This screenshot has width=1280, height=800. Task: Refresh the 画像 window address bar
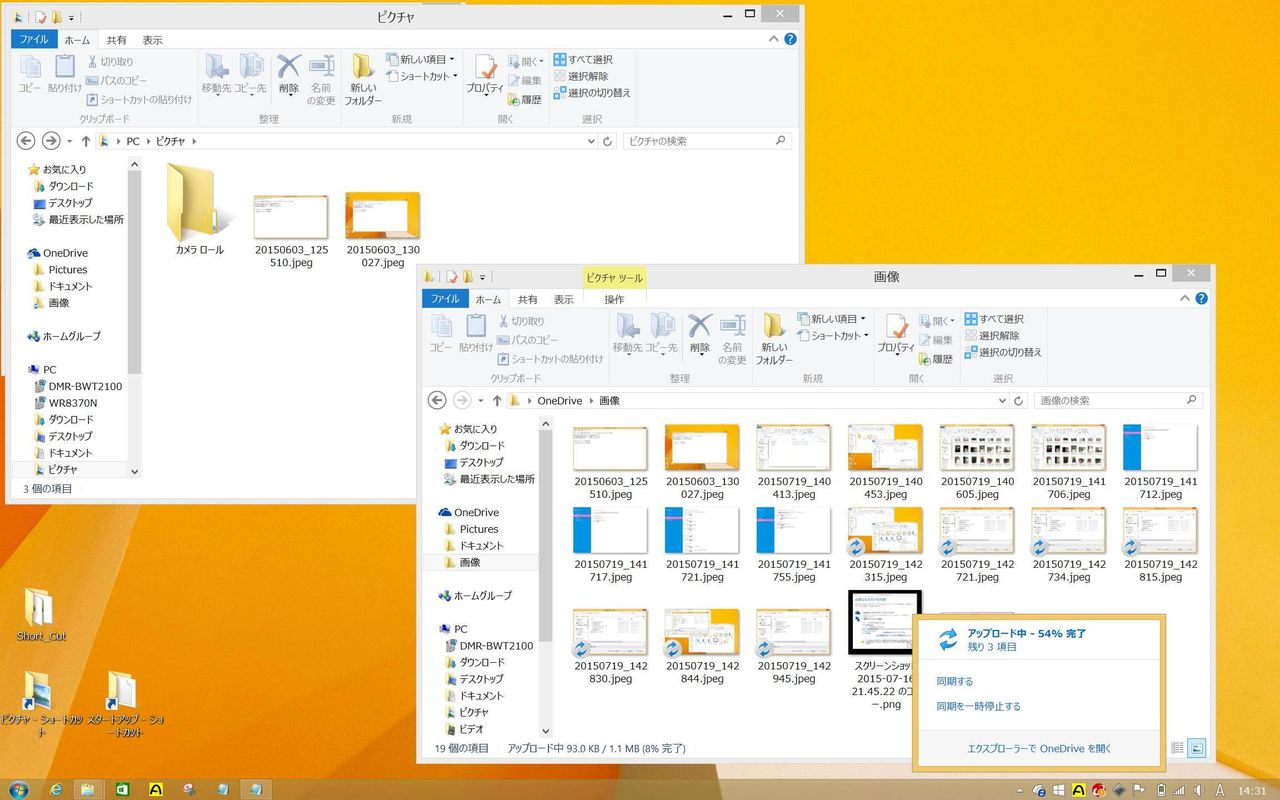pyautogui.click(x=1019, y=400)
